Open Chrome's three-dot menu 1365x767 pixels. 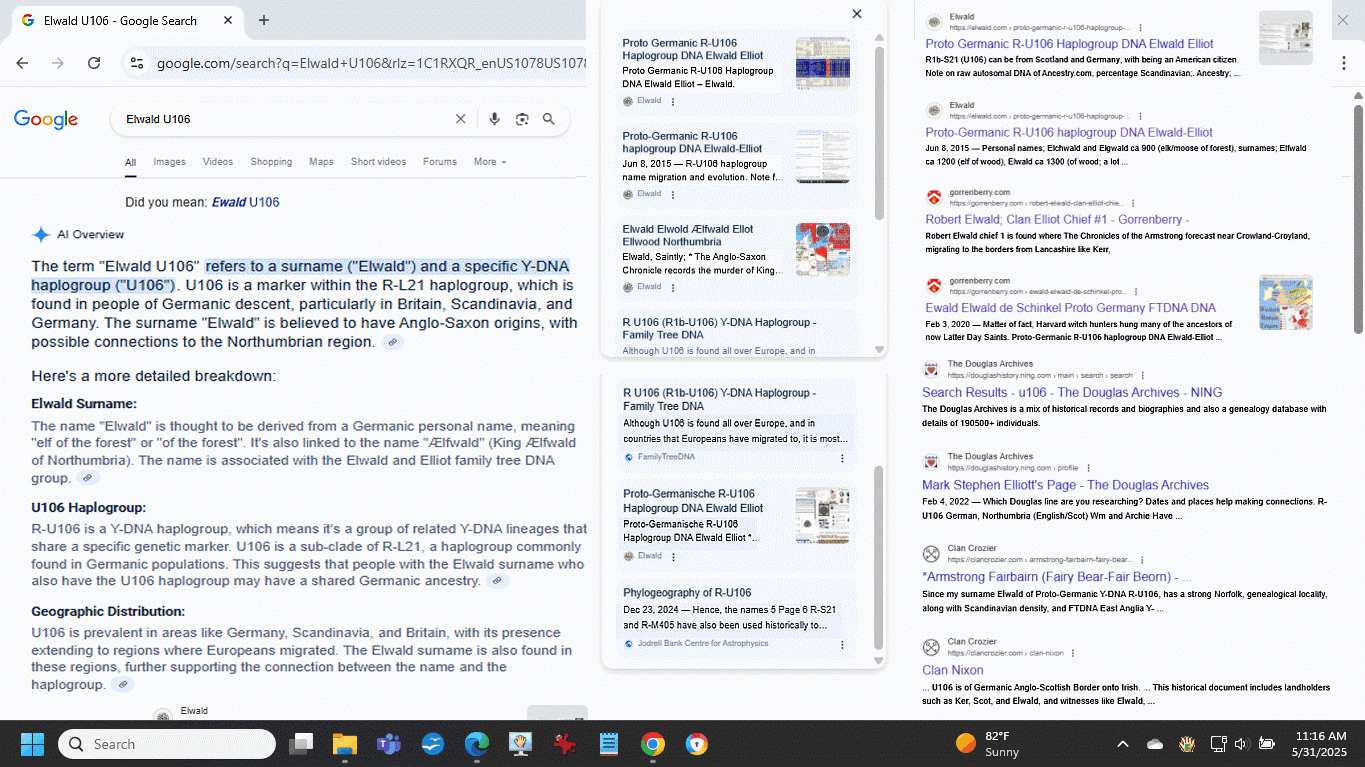point(1344,63)
